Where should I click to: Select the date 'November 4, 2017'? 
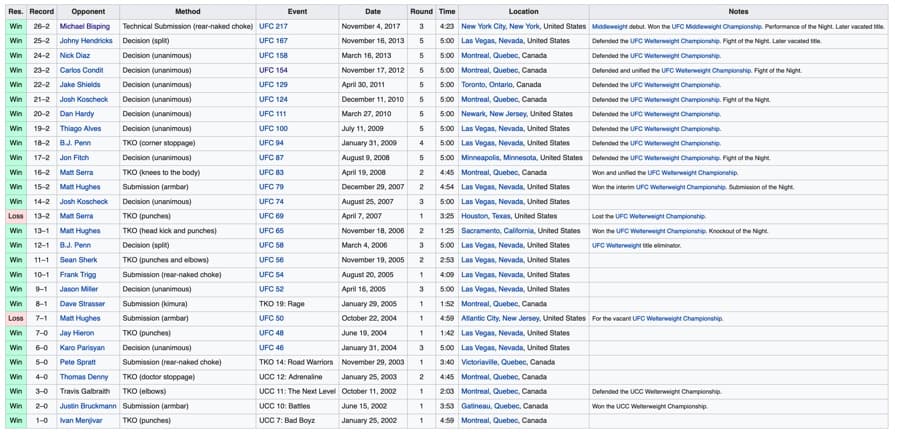tap(373, 26)
